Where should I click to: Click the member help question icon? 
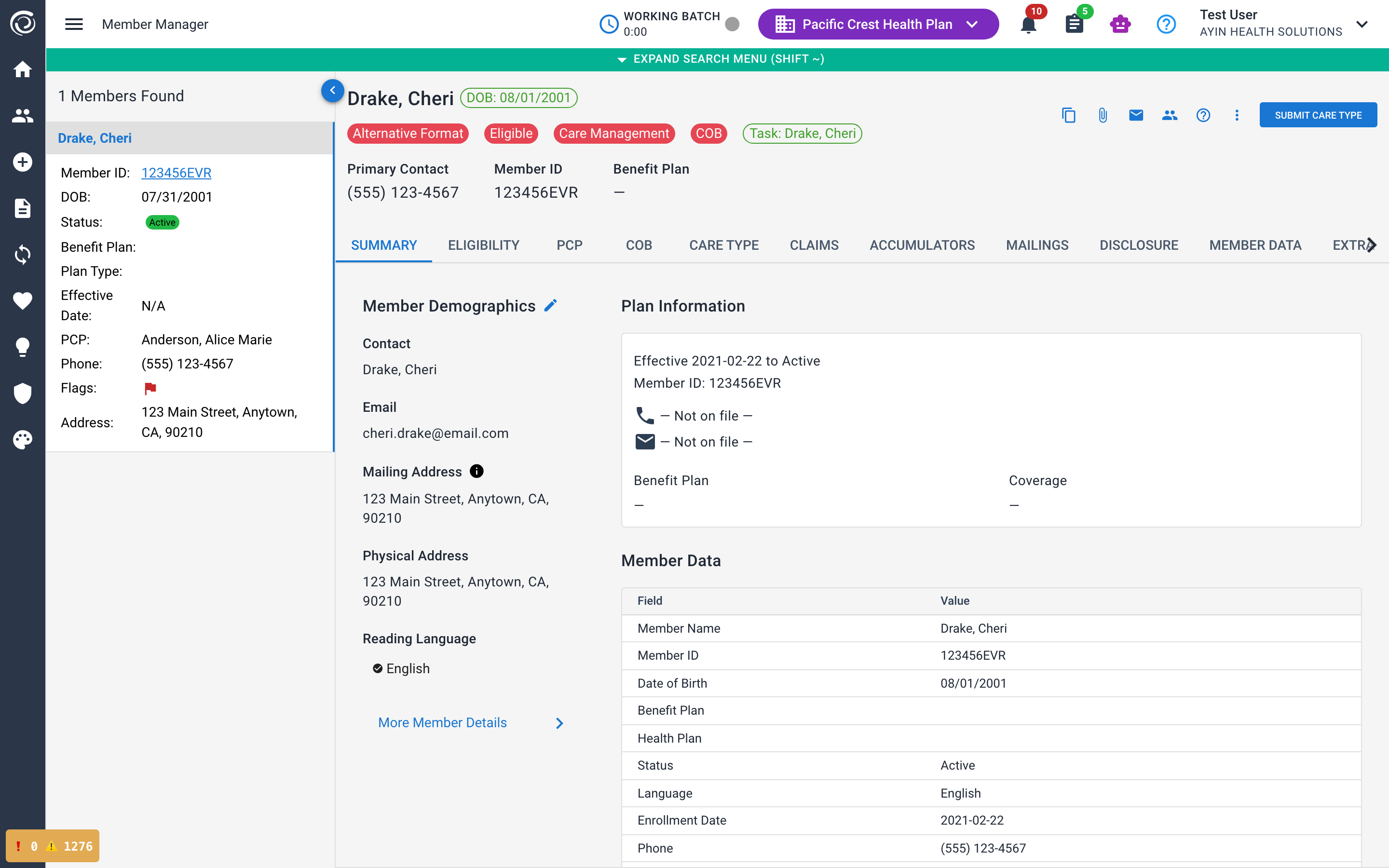pyautogui.click(x=1203, y=115)
